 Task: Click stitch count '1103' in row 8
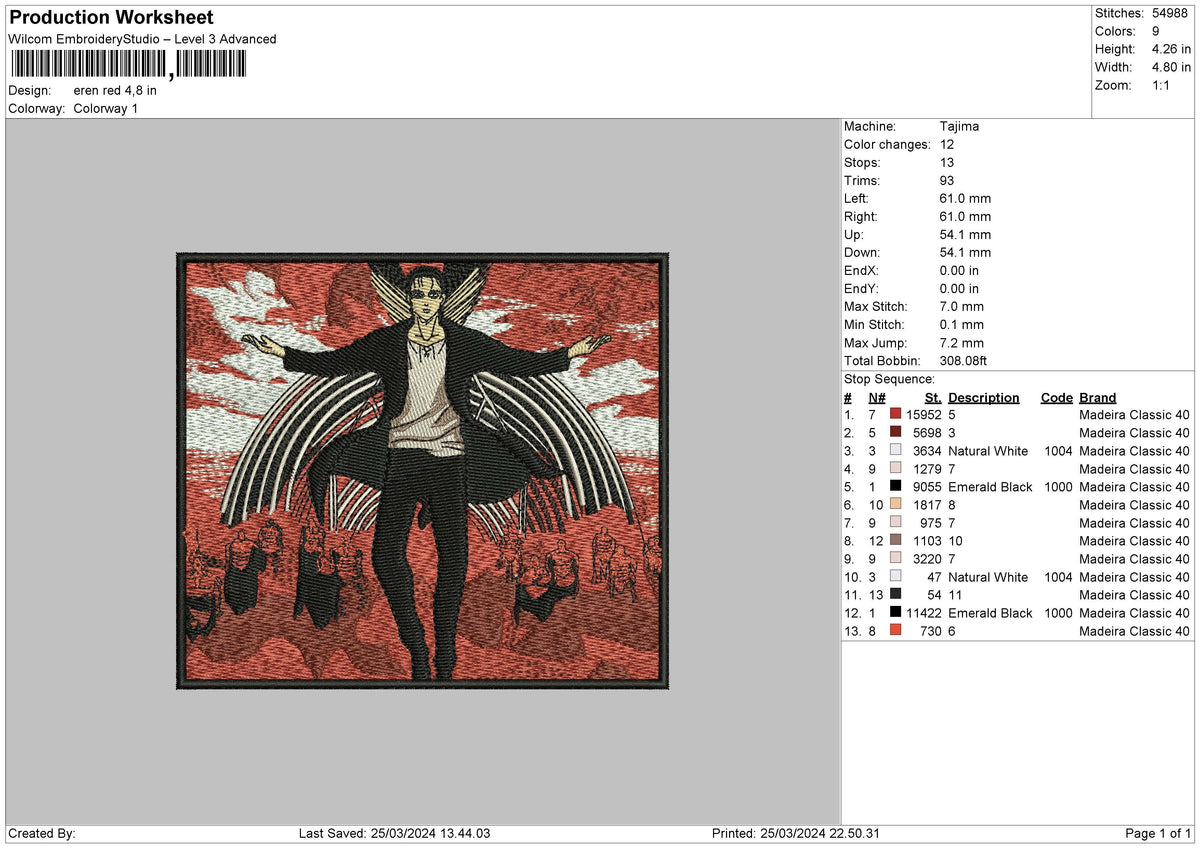[x=928, y=541]
